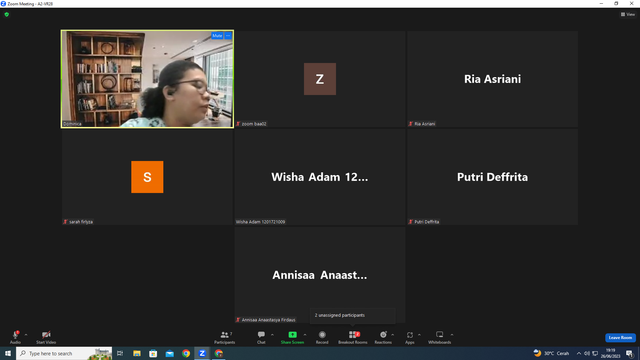Viewport: 640px width, 360px height.
Task: Expand chat options arrow
Action: (272, 335)
